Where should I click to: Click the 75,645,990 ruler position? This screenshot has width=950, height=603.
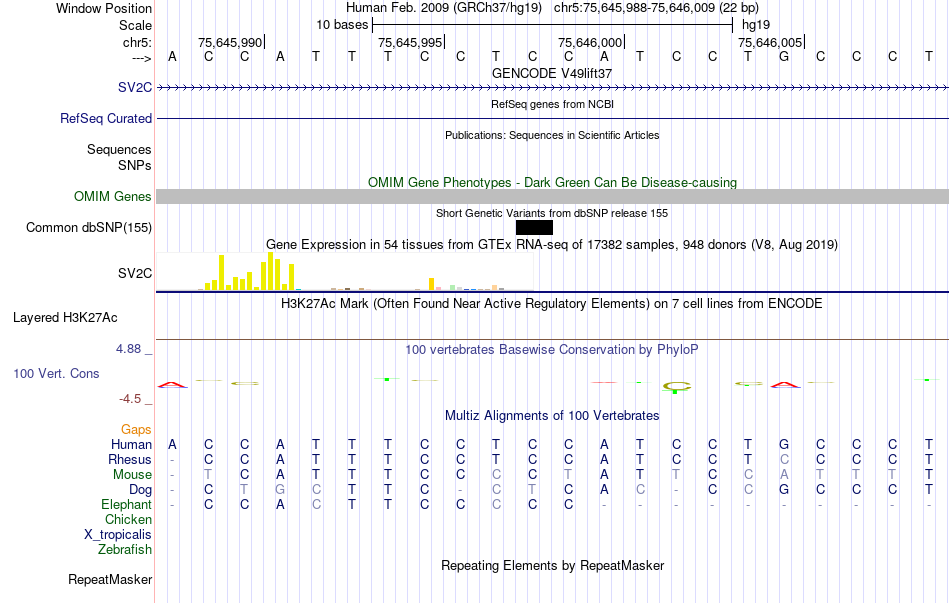tap(230, 42)
